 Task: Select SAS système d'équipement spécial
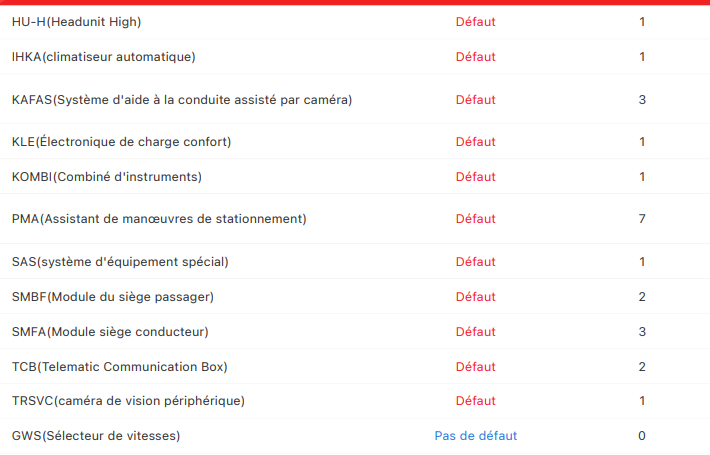click(x=120, y=262)
